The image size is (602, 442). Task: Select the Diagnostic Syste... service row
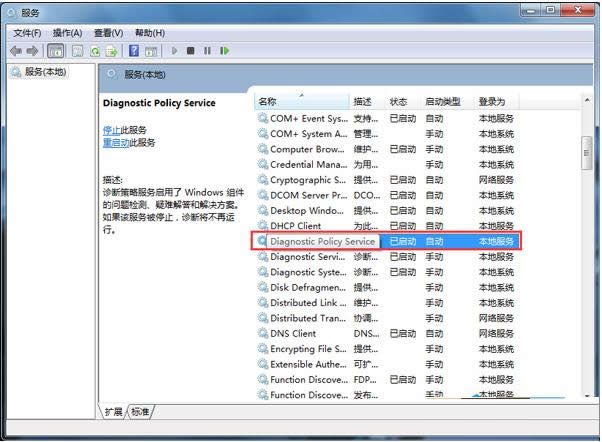coord(386,272)
